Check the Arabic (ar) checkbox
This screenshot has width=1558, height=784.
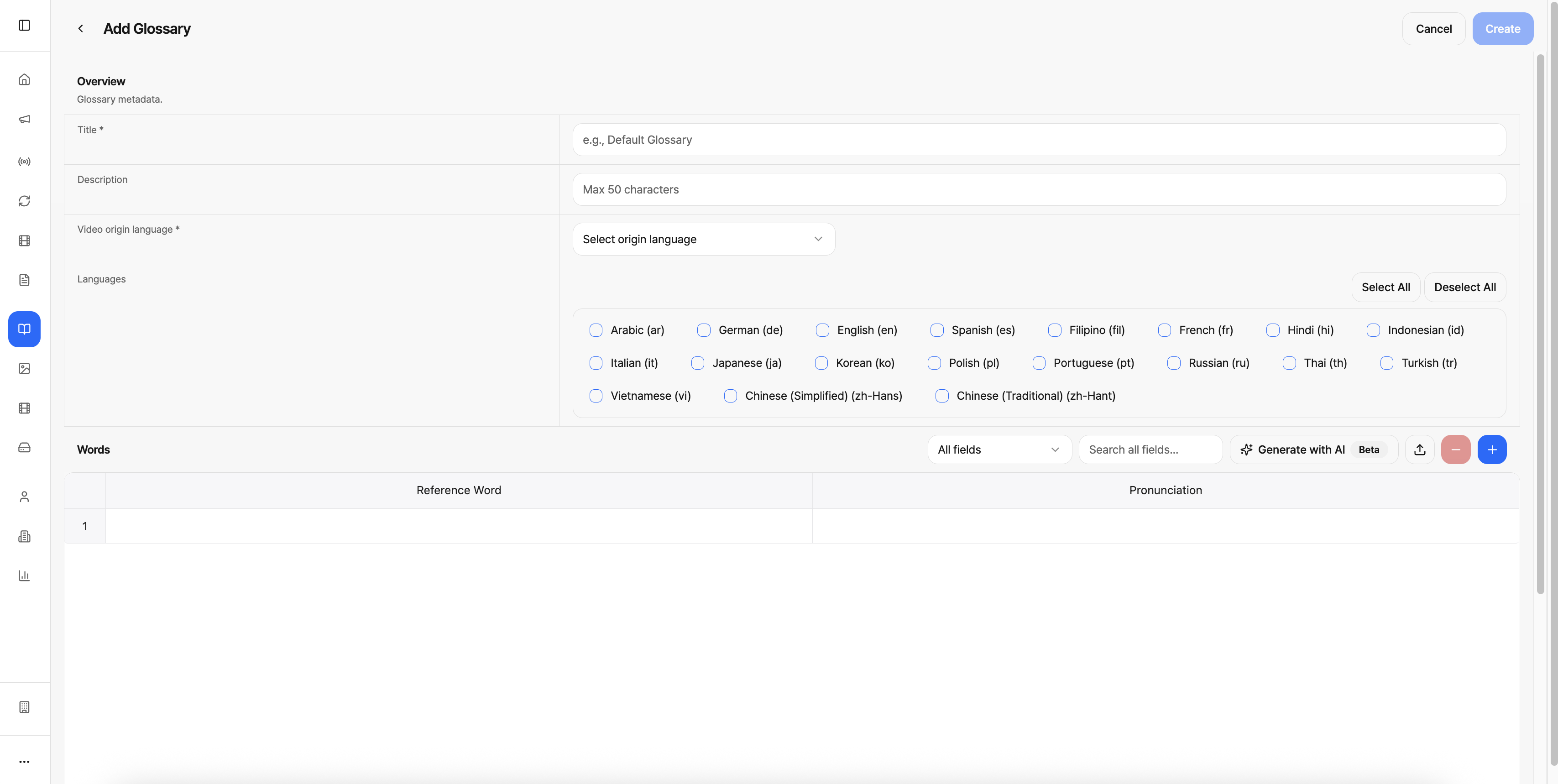tap(596, 330)
